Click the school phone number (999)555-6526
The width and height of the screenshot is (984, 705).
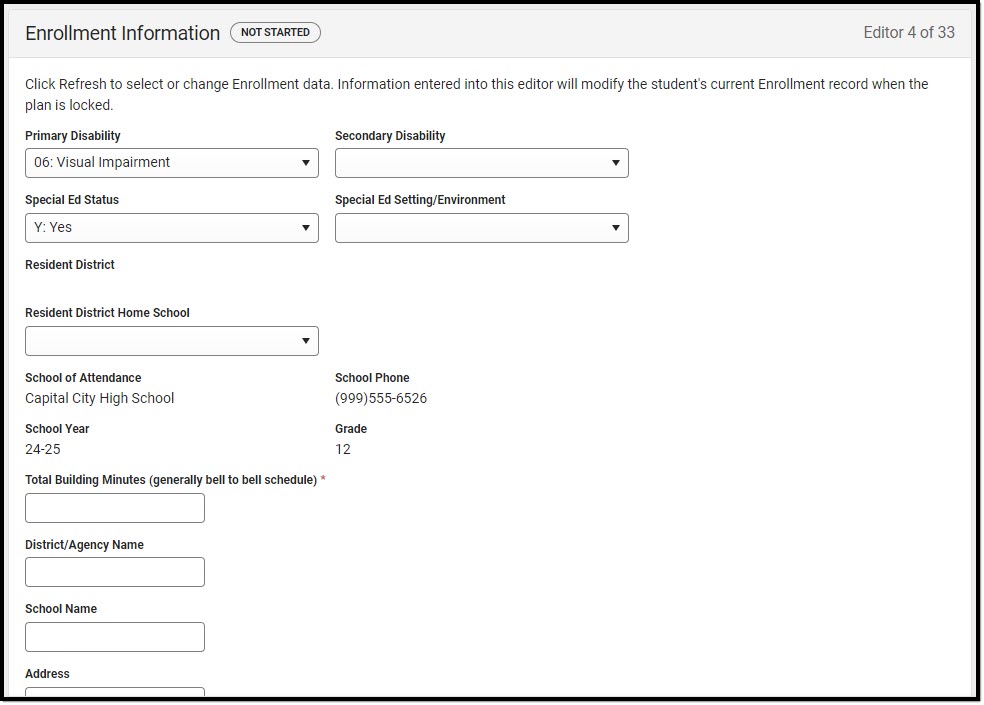[381, 398]
